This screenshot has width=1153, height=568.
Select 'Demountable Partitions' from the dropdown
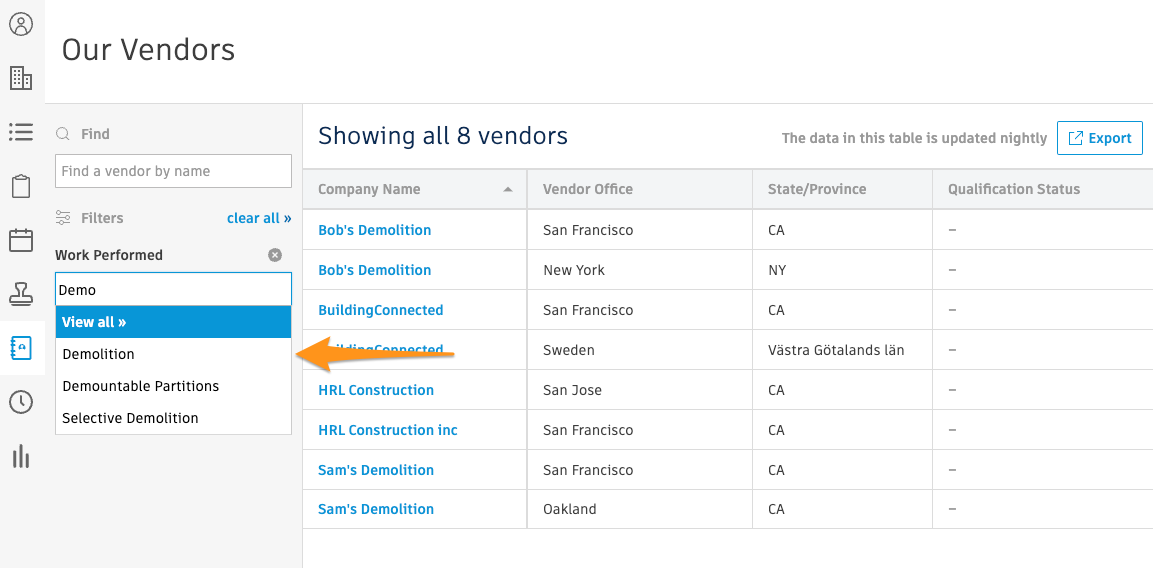point(174,386)
